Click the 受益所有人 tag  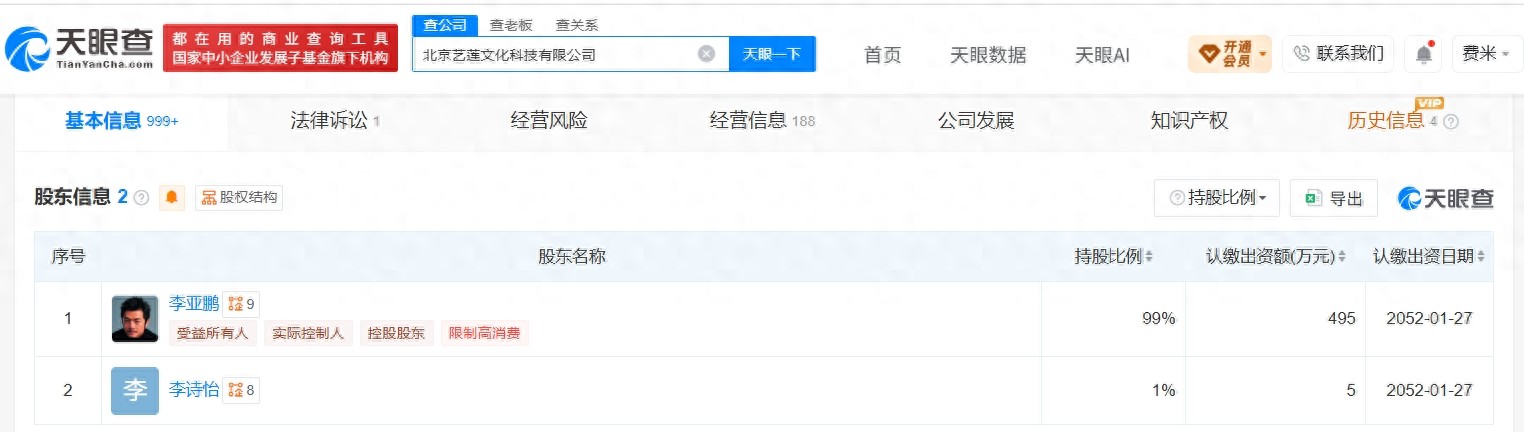point(212,333)
